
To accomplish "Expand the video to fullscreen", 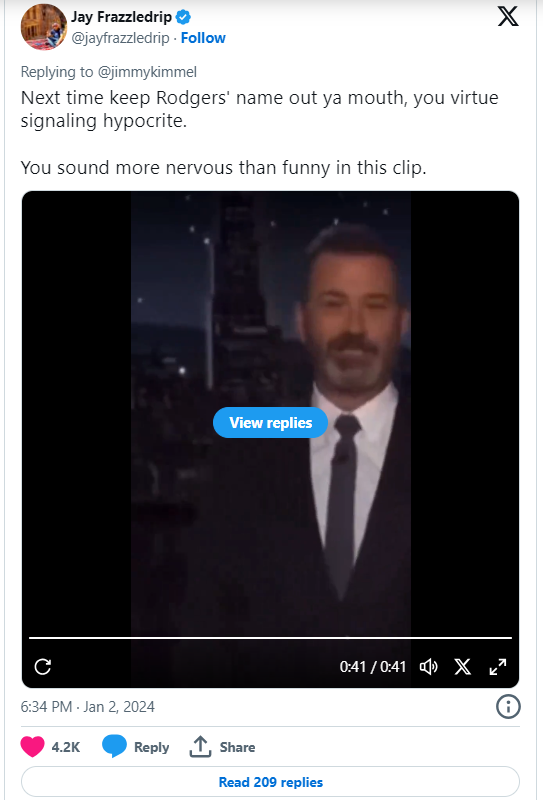I will 497,666.
